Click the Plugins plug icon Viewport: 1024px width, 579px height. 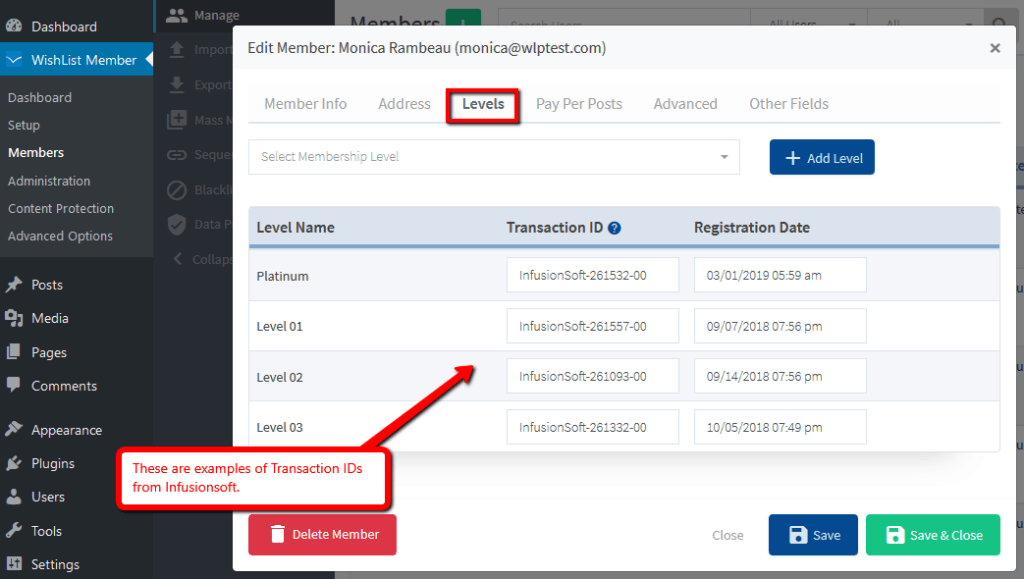point(14,463)
